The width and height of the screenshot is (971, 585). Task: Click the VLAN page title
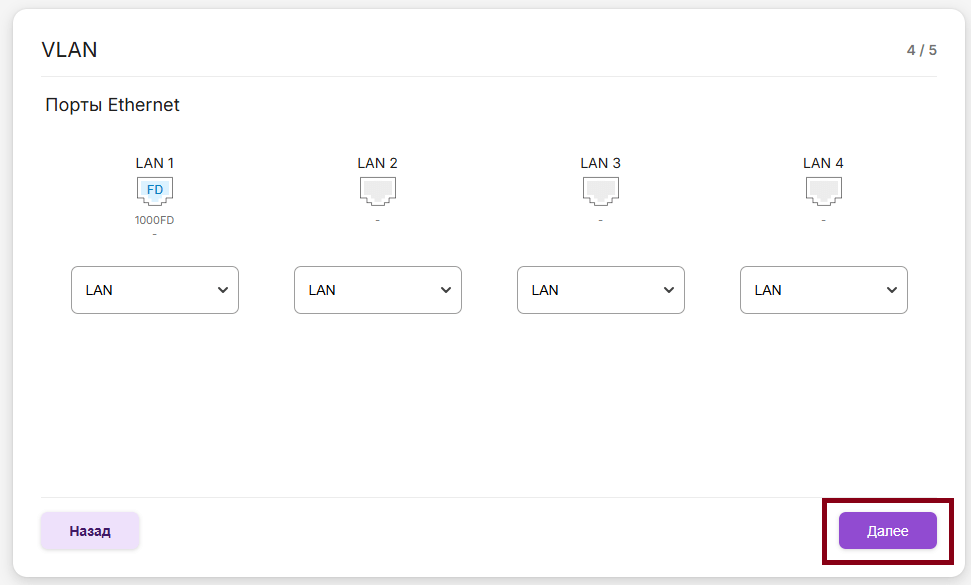pyautogui.click(x=69, y=50)
